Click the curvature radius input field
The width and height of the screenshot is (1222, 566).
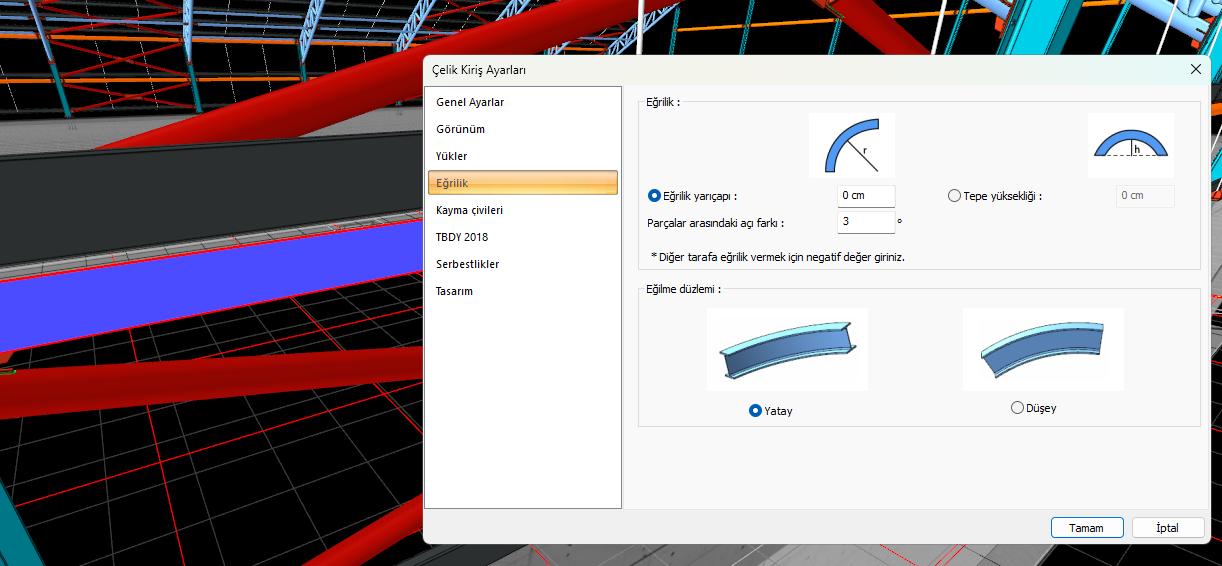865,196
